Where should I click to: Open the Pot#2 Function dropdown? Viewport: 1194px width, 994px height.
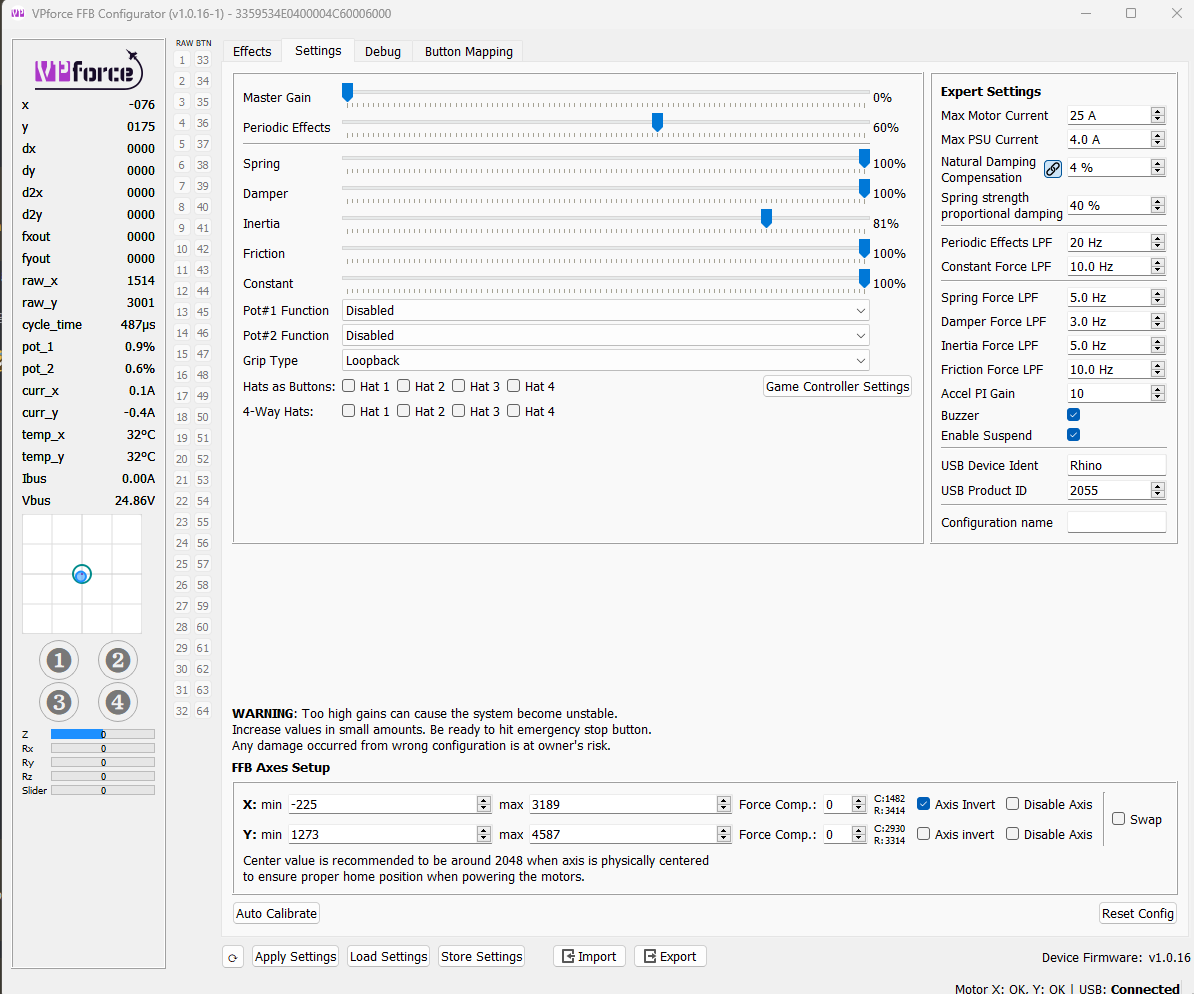[x=605, y=336]
